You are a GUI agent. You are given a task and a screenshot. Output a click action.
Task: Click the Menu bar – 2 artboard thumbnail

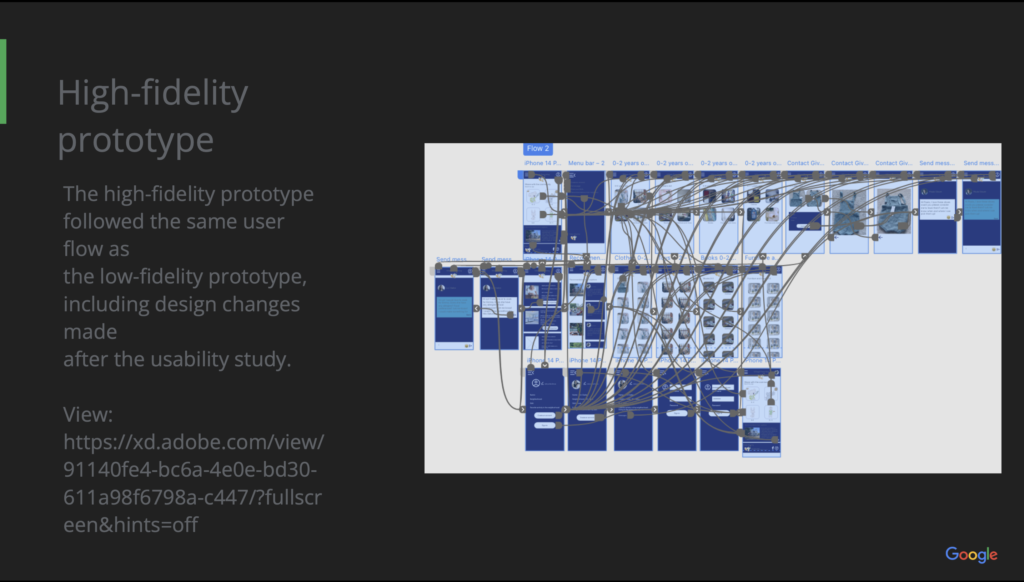point(586,210)
